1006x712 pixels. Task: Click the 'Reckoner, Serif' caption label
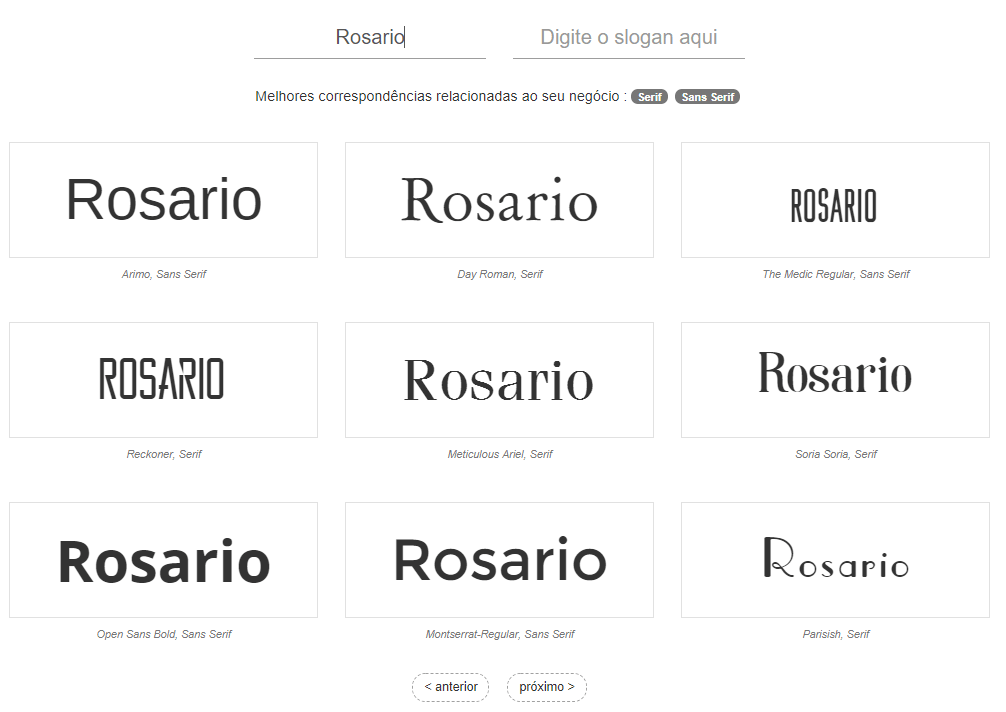(164, 454)
